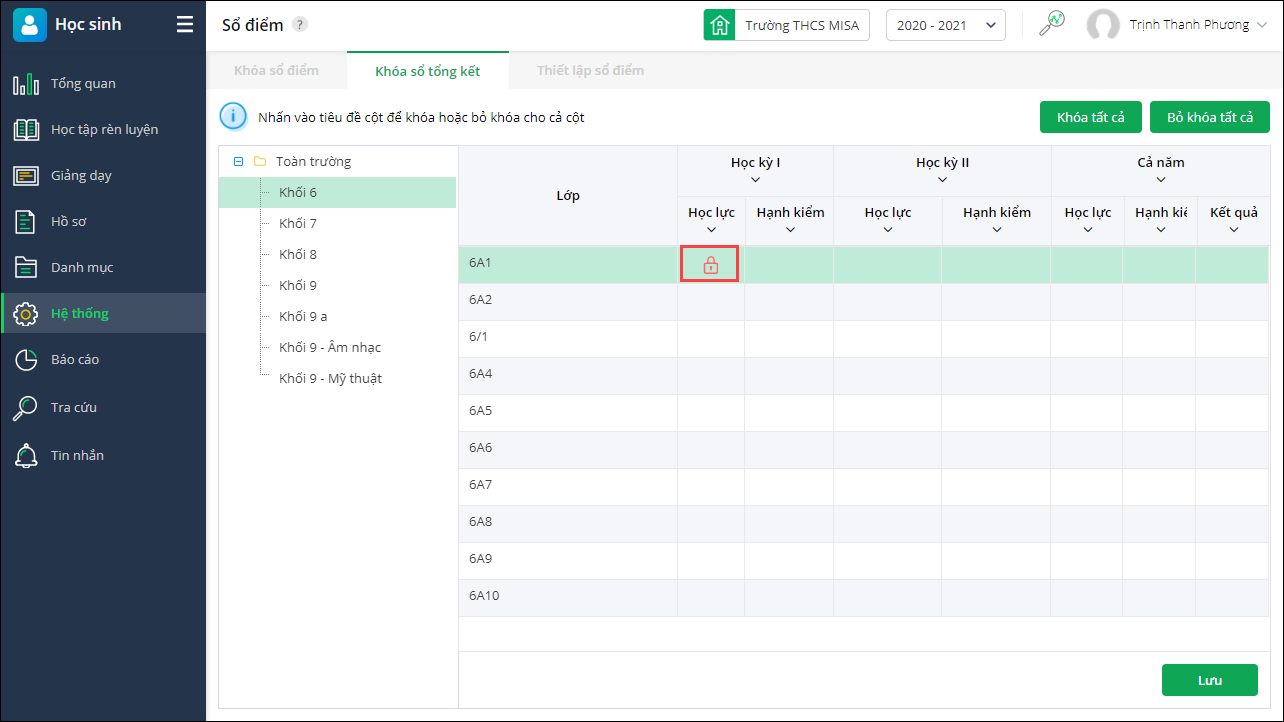1284x722 pixels.
Task: Click the blue info icon
Action: 233,117
